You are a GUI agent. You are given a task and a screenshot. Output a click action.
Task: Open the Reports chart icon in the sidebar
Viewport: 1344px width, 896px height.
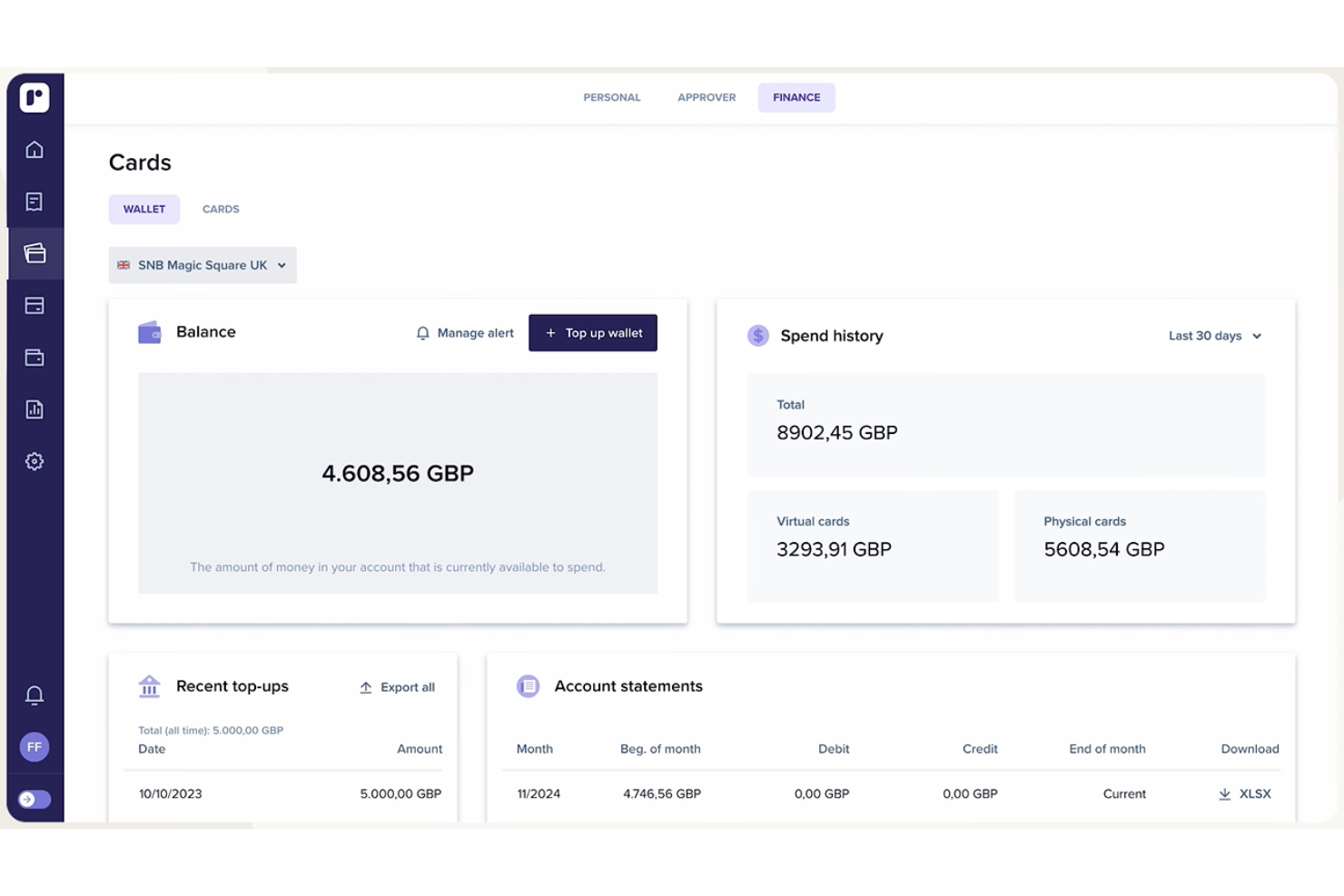[35, 409]
